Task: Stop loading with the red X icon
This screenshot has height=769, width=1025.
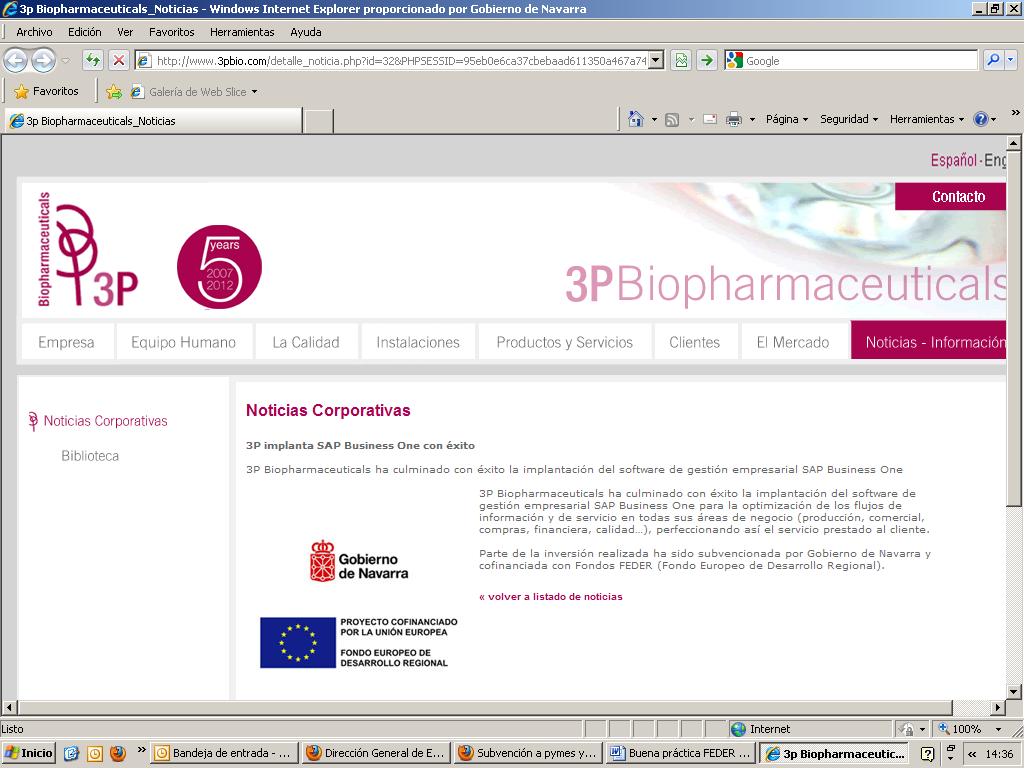Action: pos(118,61)
